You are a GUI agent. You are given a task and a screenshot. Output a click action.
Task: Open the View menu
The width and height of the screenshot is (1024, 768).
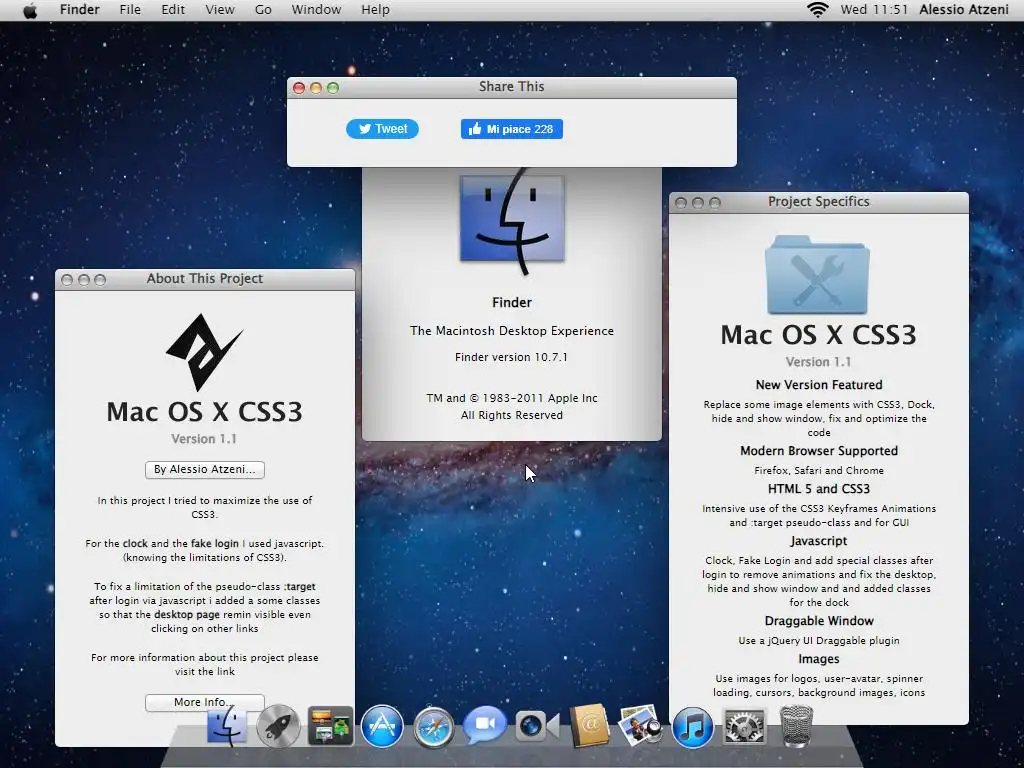(x=220, y=10)
